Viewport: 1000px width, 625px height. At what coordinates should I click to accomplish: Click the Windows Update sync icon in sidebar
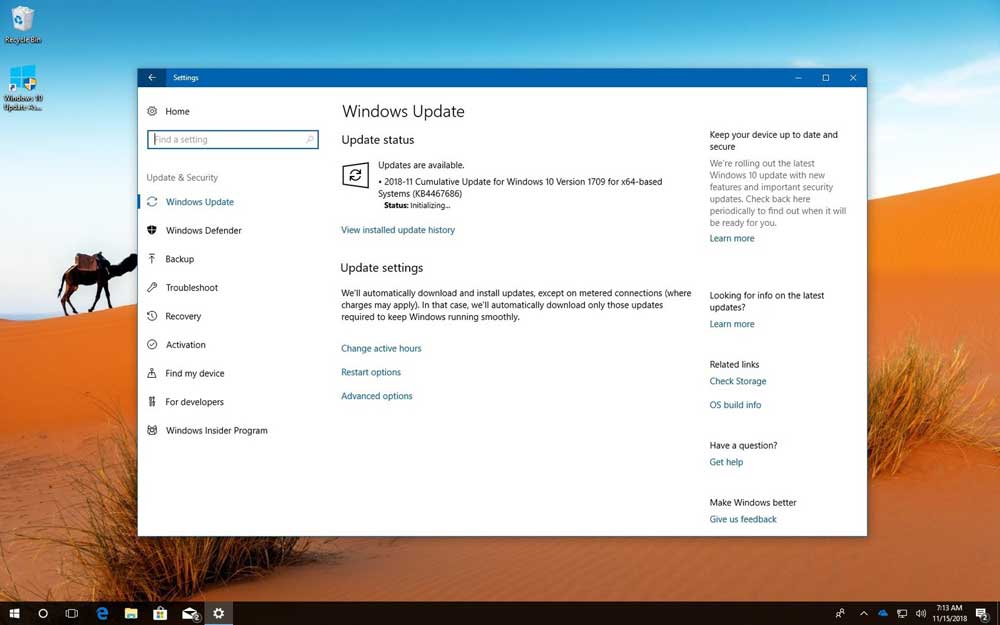(152, 202)
